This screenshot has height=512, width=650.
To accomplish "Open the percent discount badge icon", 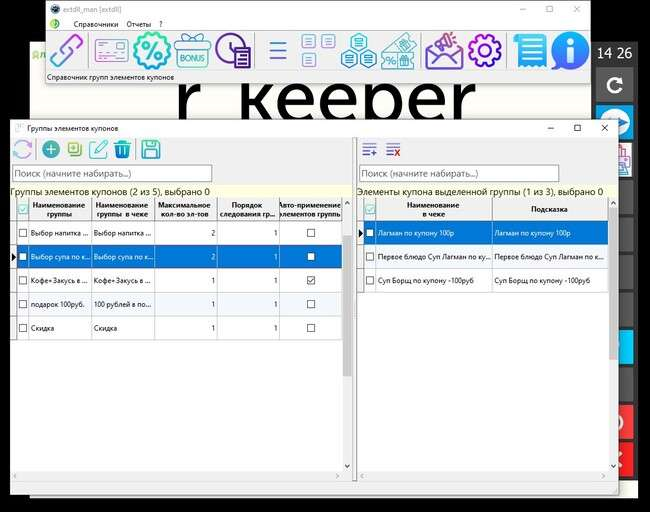I will tap(152, 50).
